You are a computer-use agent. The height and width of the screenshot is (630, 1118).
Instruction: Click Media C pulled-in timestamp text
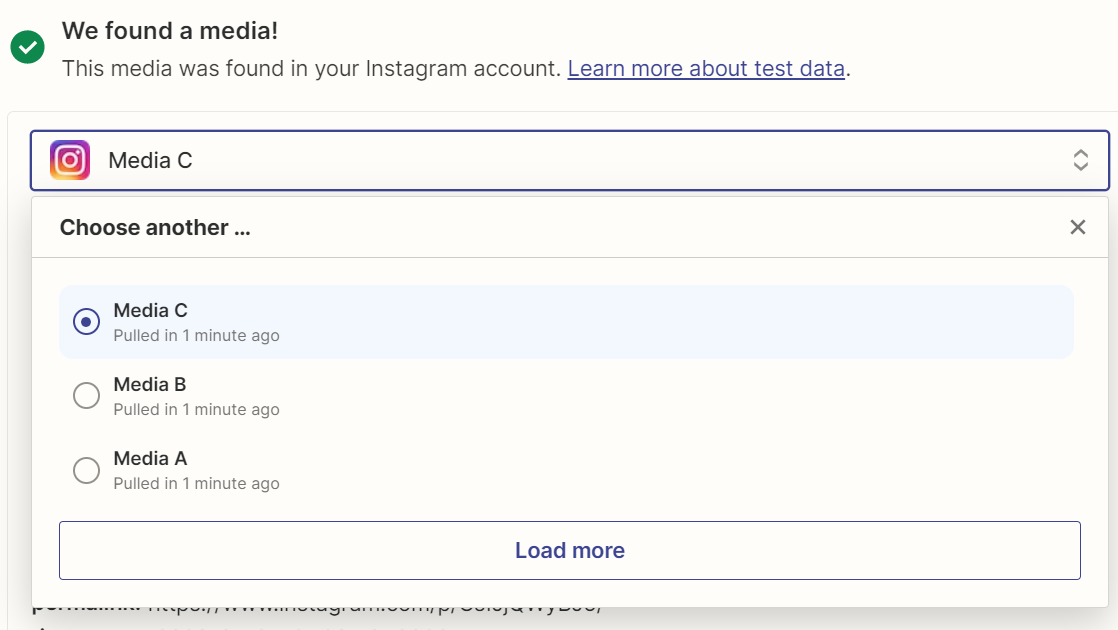pos(196,335)
